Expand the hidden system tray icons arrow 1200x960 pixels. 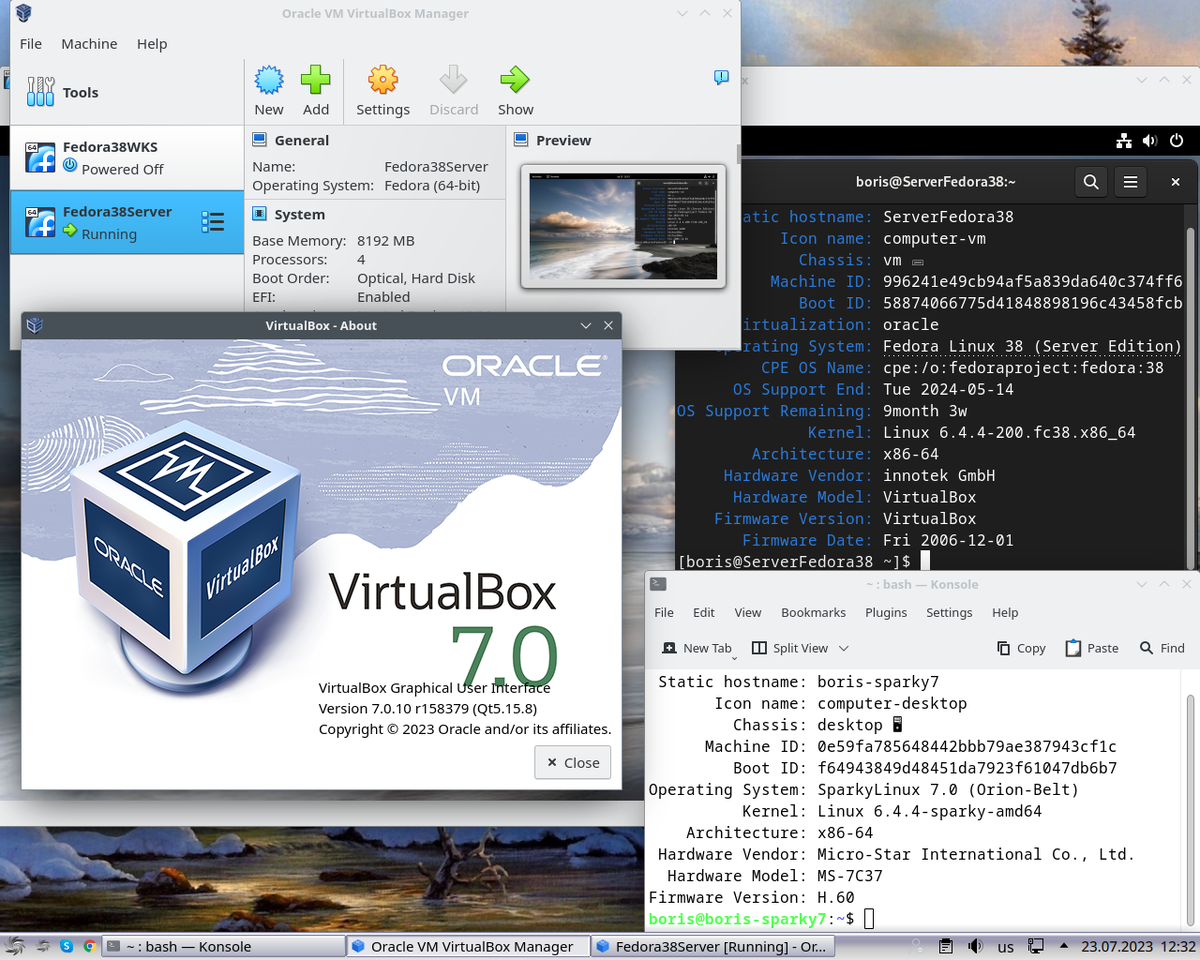coord(1063,946)
